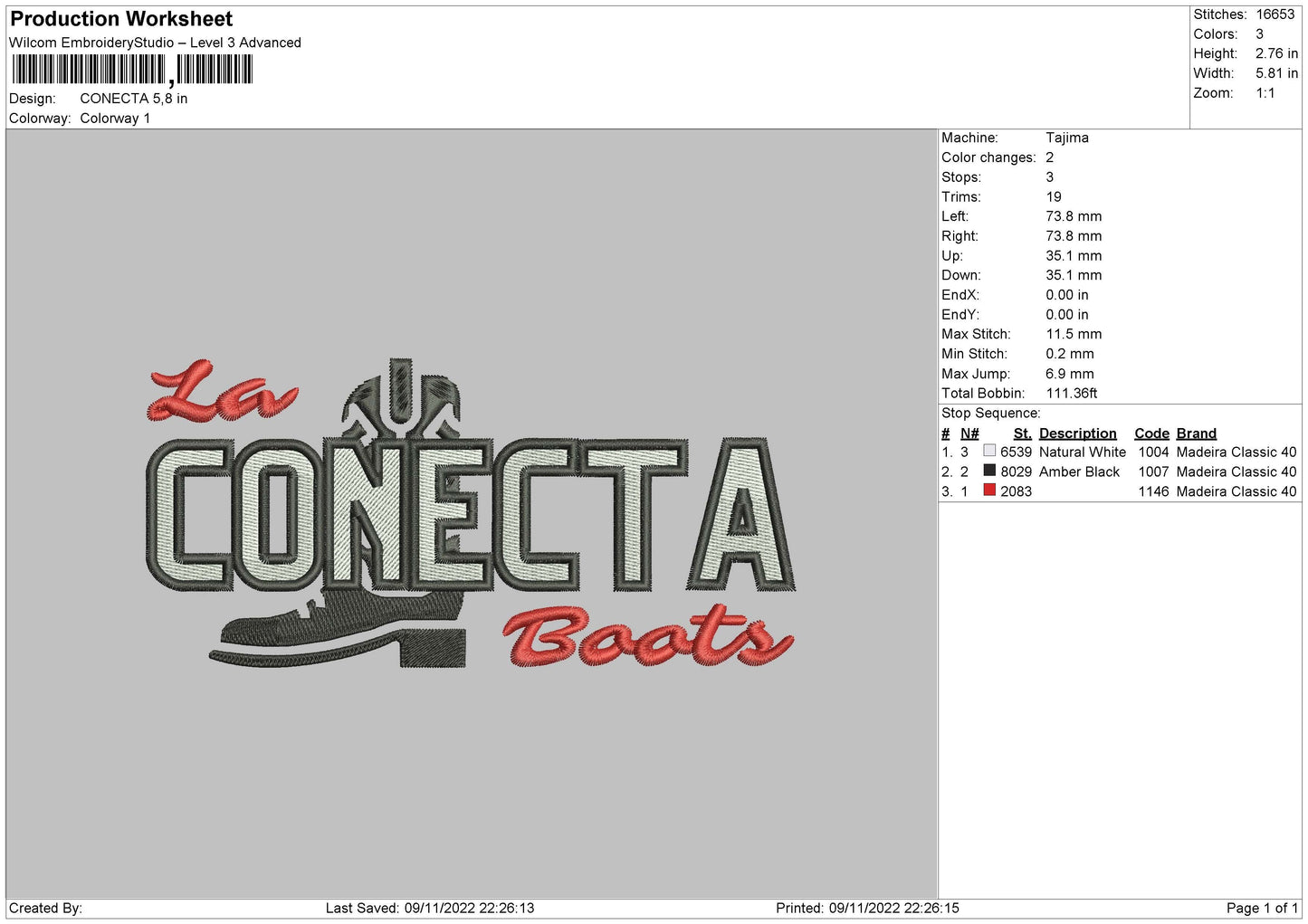
Task: Click the Natural White description text
Action: [1083, 452]
